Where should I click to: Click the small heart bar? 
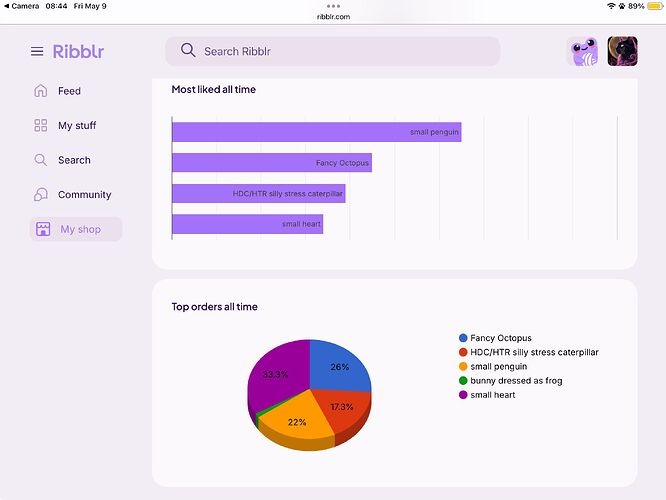tap(248, 224)
